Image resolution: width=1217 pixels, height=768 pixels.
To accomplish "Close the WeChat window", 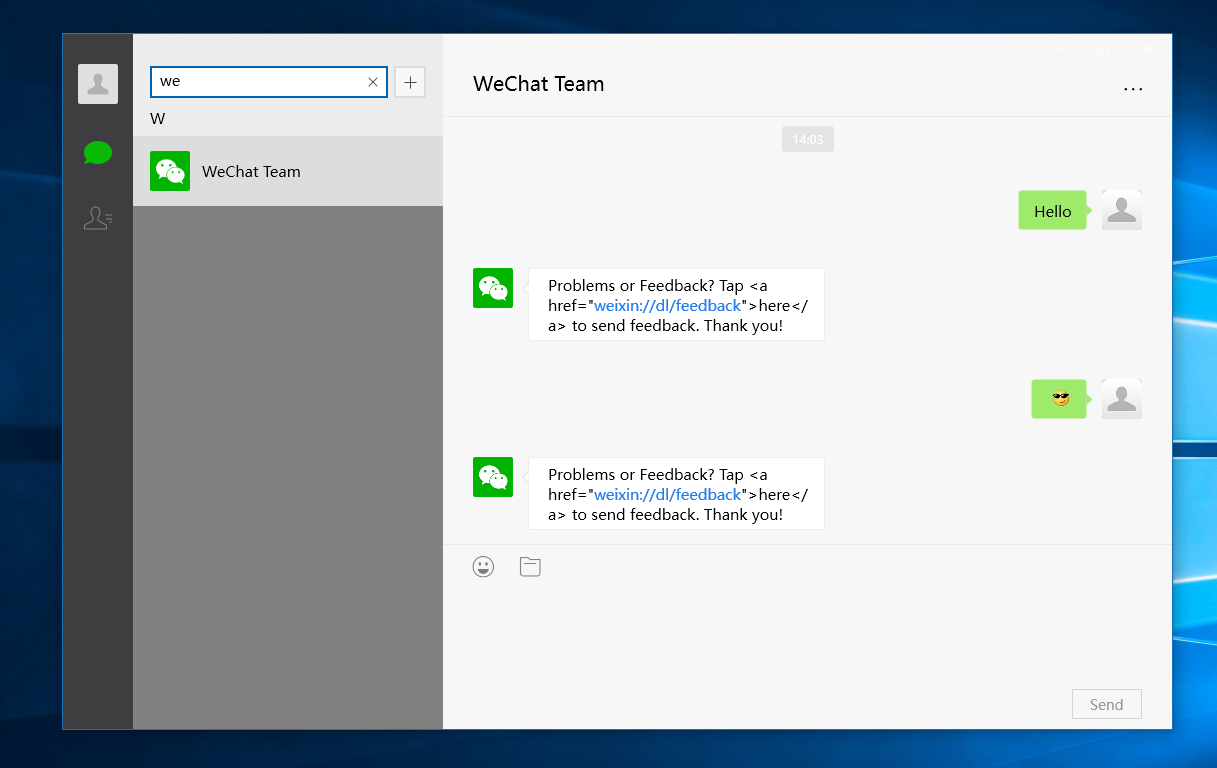I will [x=1149, y=49].
